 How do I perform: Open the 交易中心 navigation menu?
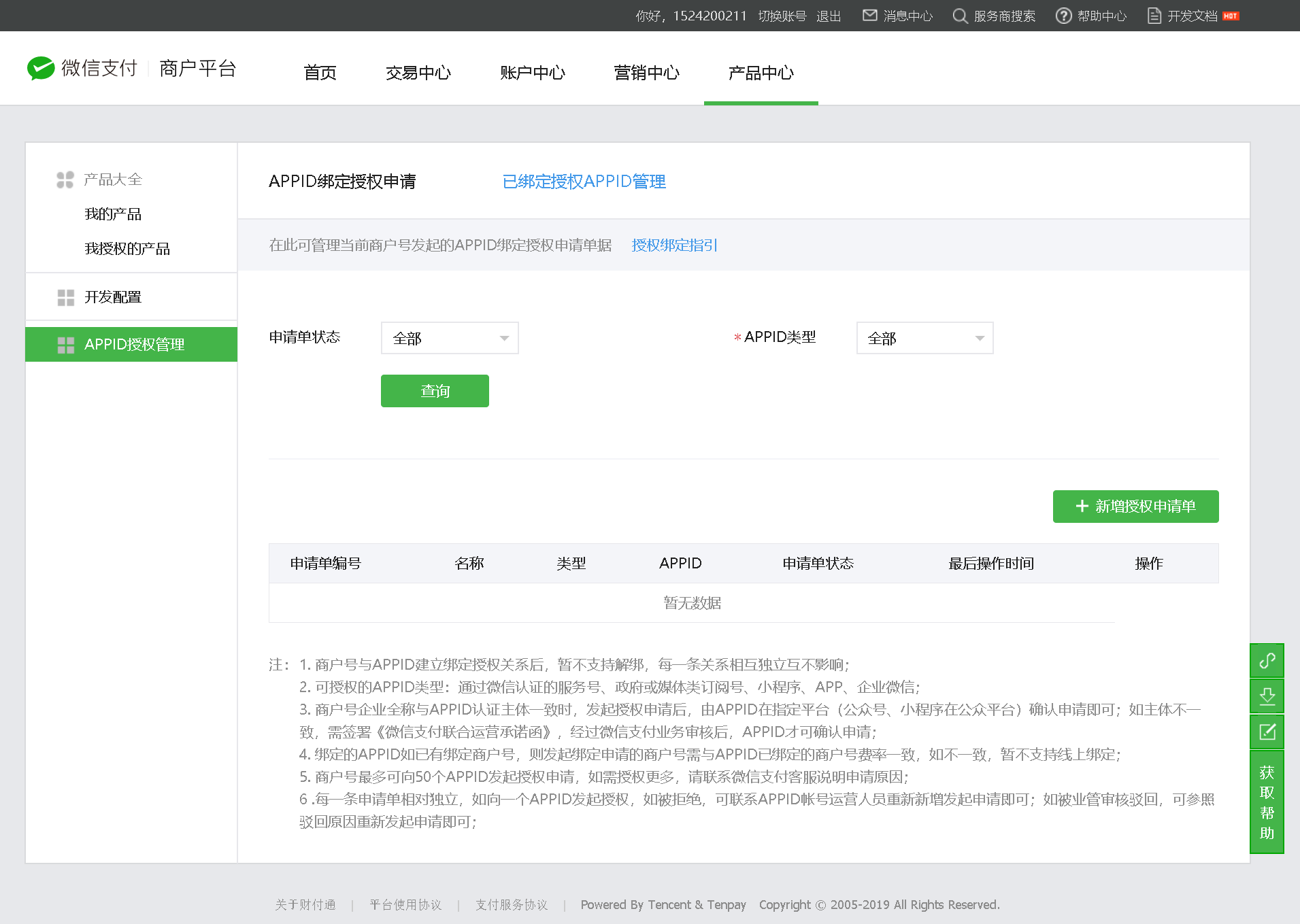click(418, 73)
